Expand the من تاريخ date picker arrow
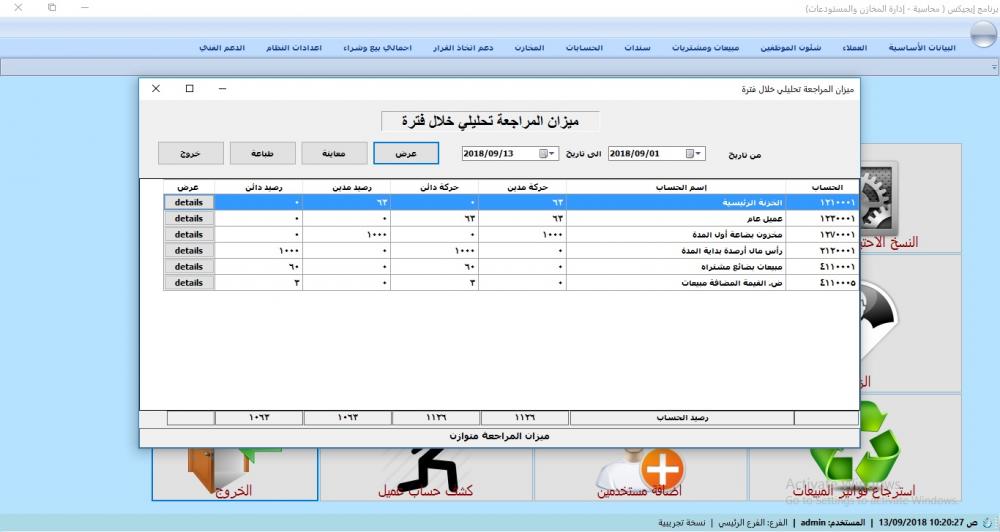 point(698,154)
